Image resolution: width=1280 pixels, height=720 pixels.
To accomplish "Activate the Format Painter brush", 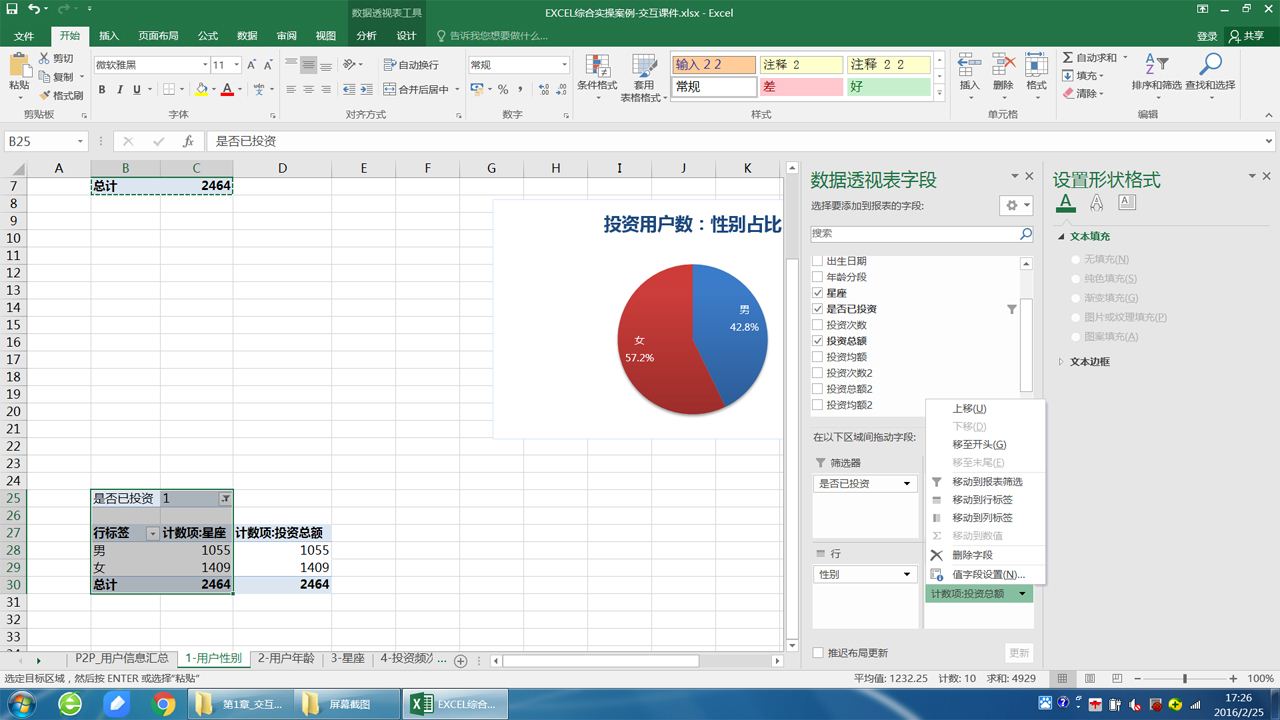I will click(x=61, y=95).
